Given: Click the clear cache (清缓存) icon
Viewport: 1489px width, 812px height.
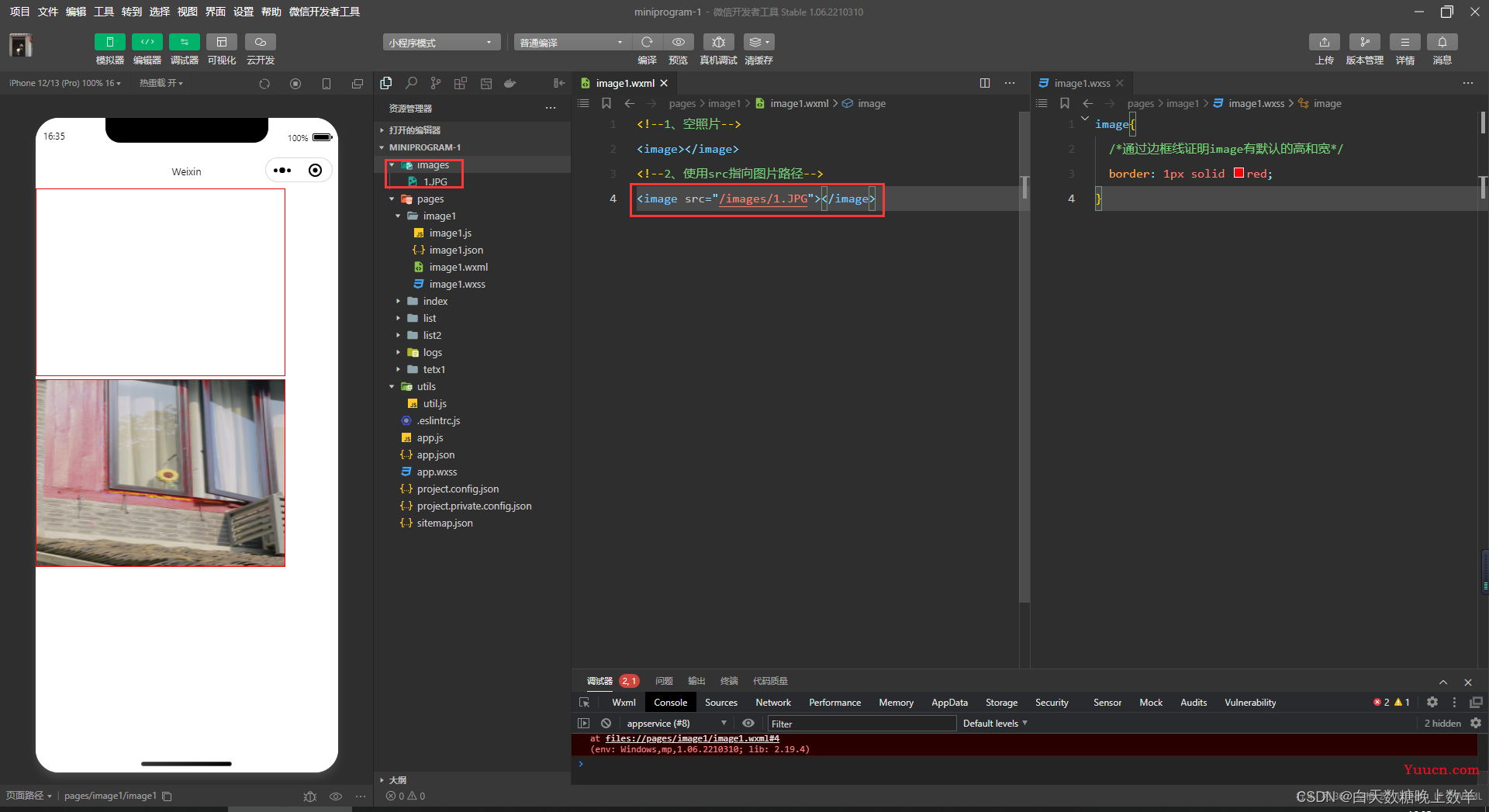Looking at the screenshot, I should (x=758, y=42).
